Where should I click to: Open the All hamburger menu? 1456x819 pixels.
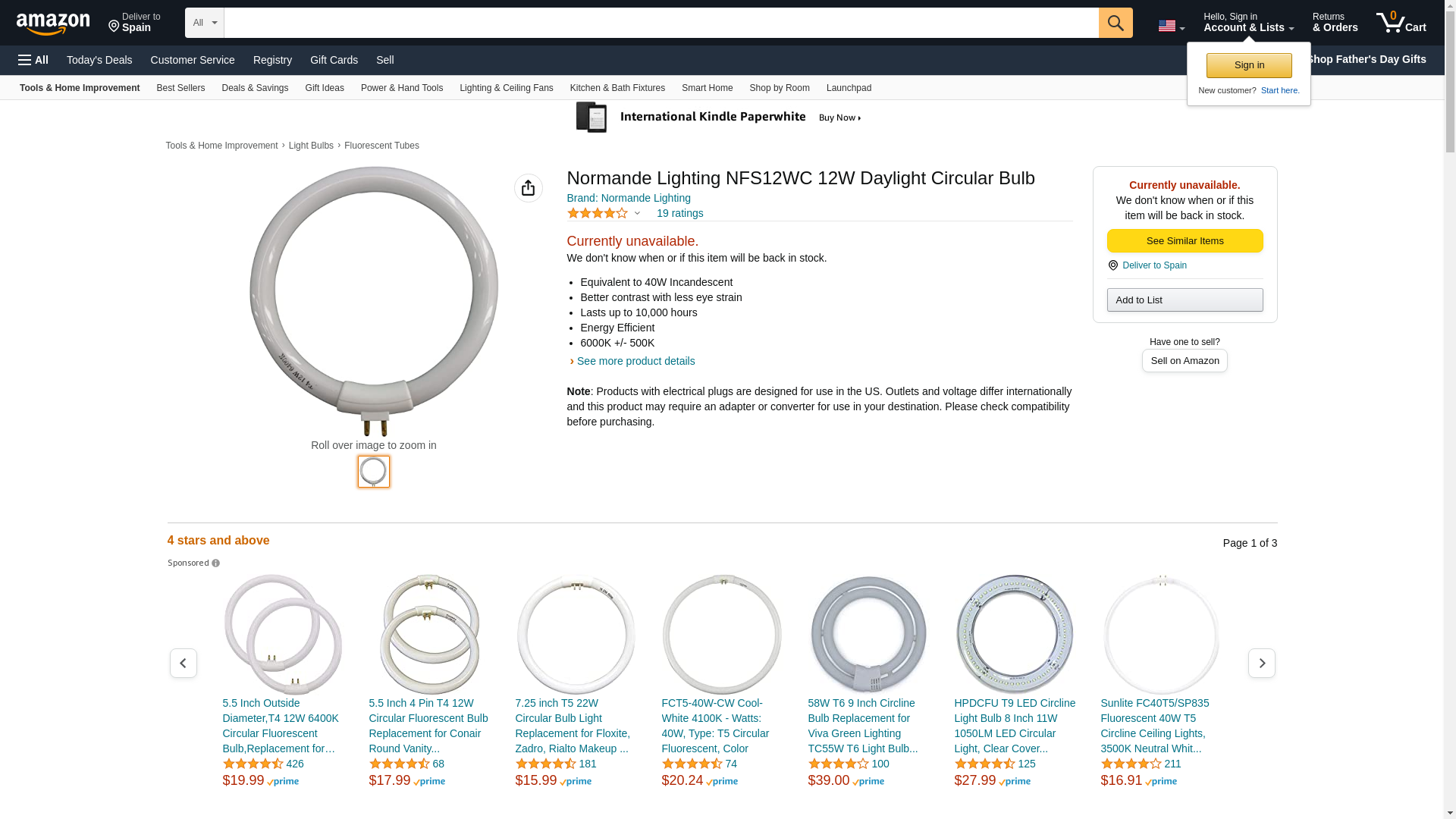coord(33,60)
